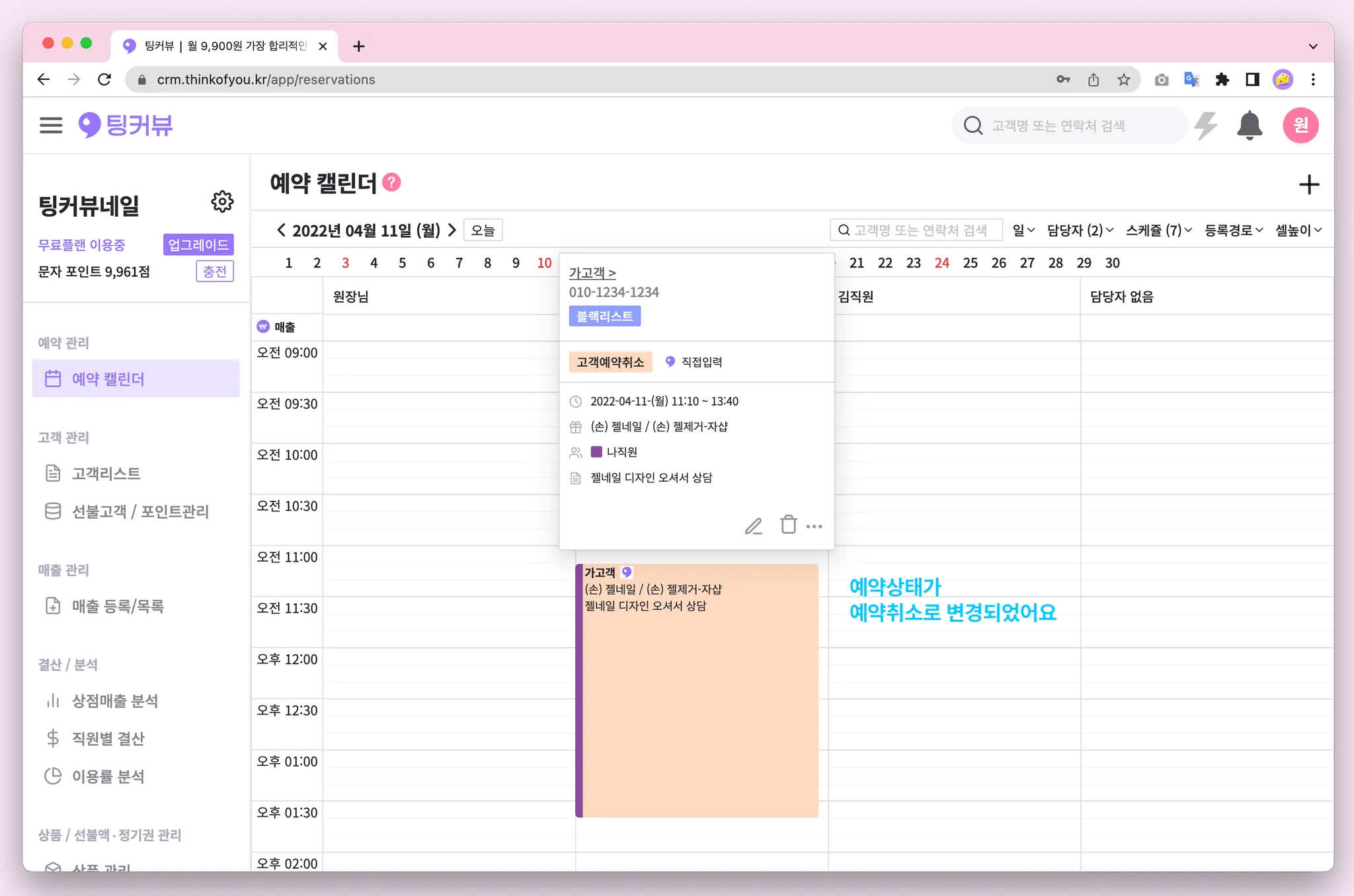
Task: Toggle the hamburger sidebar menu
Action: (51, 126)
